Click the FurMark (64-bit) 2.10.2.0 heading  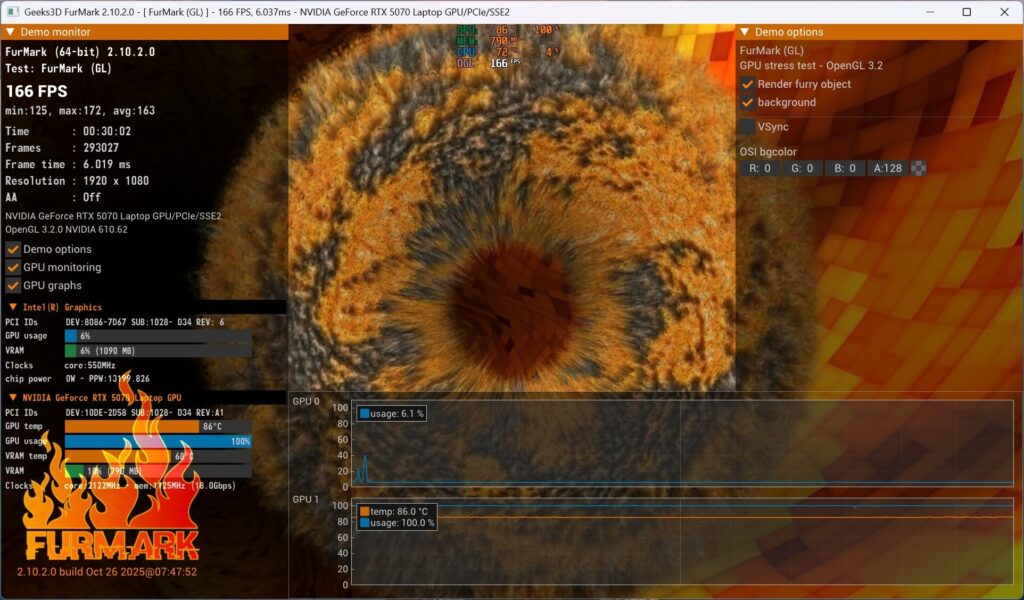pyautogui.click(x=80, y=52)
